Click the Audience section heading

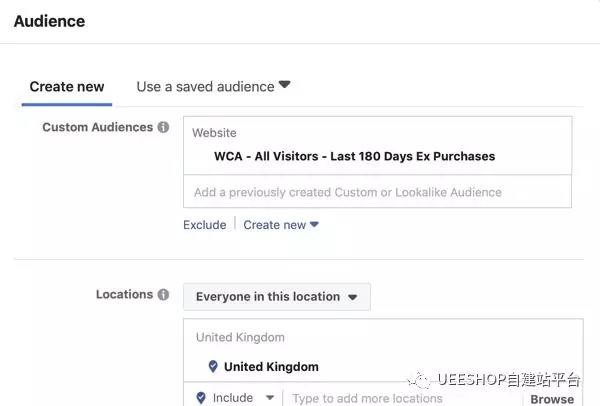point(49,21)
